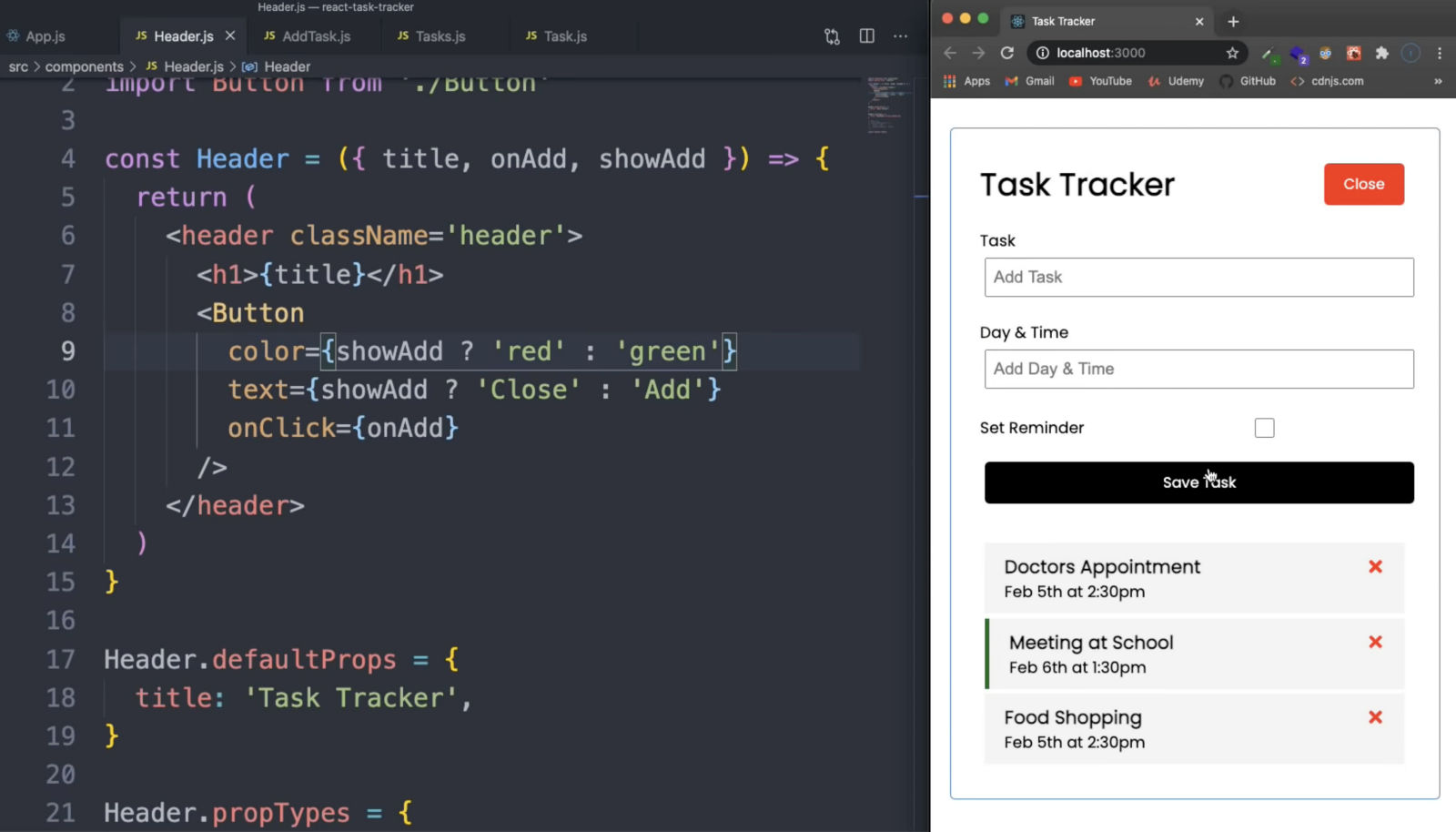
Task: Click the green pencil extension icon
Action: (1269, 54)
